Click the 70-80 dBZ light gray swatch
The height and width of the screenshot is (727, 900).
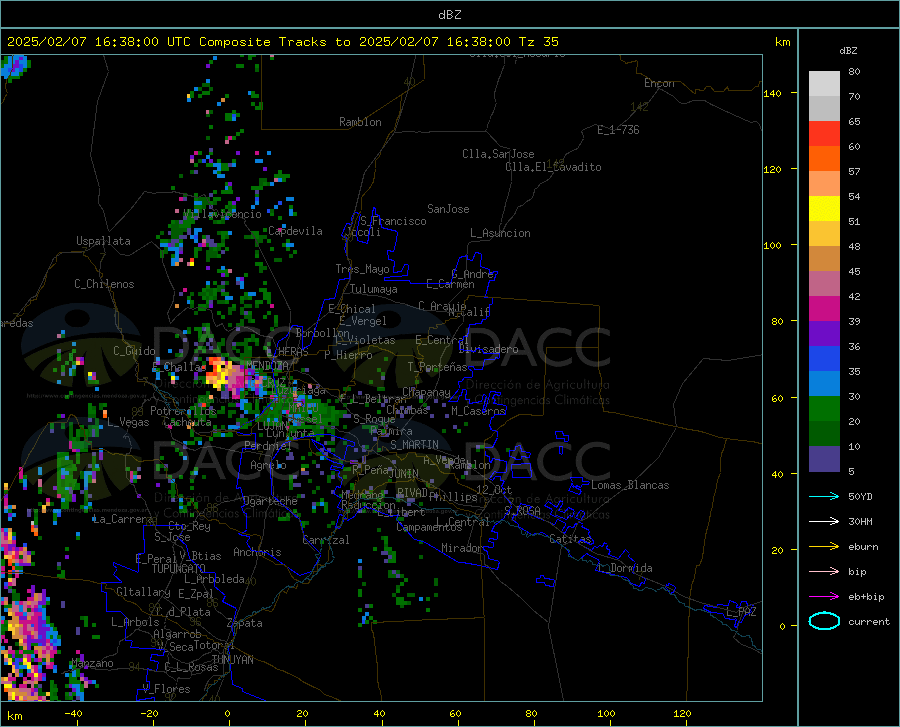[824, 84]
